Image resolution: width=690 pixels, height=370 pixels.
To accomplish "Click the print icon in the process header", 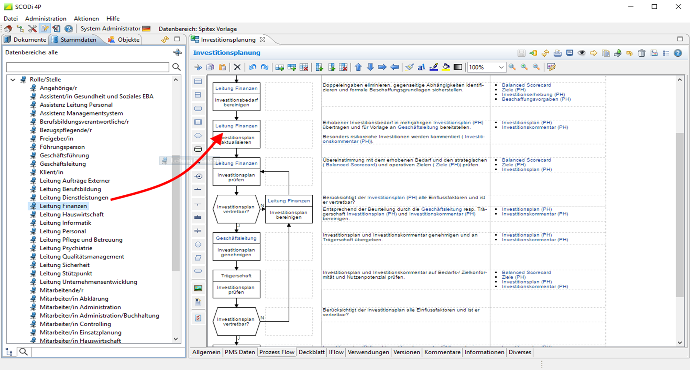I will coord(558,53).
